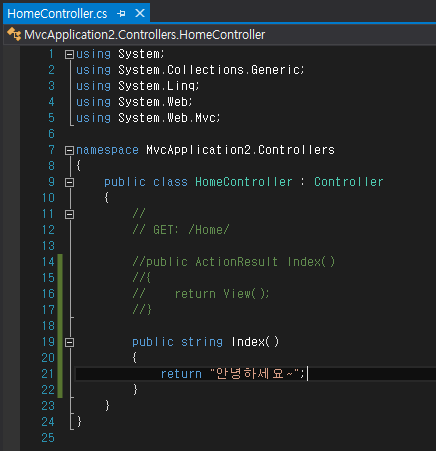The width and height of the screenshot is (436, 451).
Task: Click the 'return' keyword on line 21
Action: tap(181, 374)
